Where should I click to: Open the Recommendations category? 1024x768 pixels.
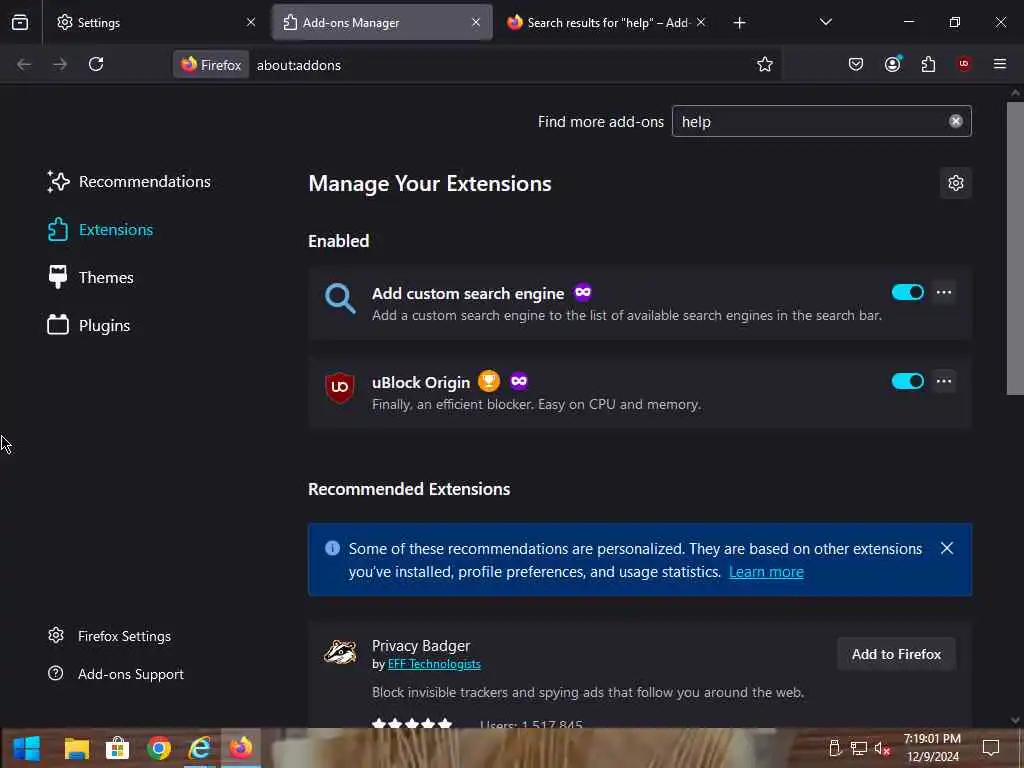[129, 182]
